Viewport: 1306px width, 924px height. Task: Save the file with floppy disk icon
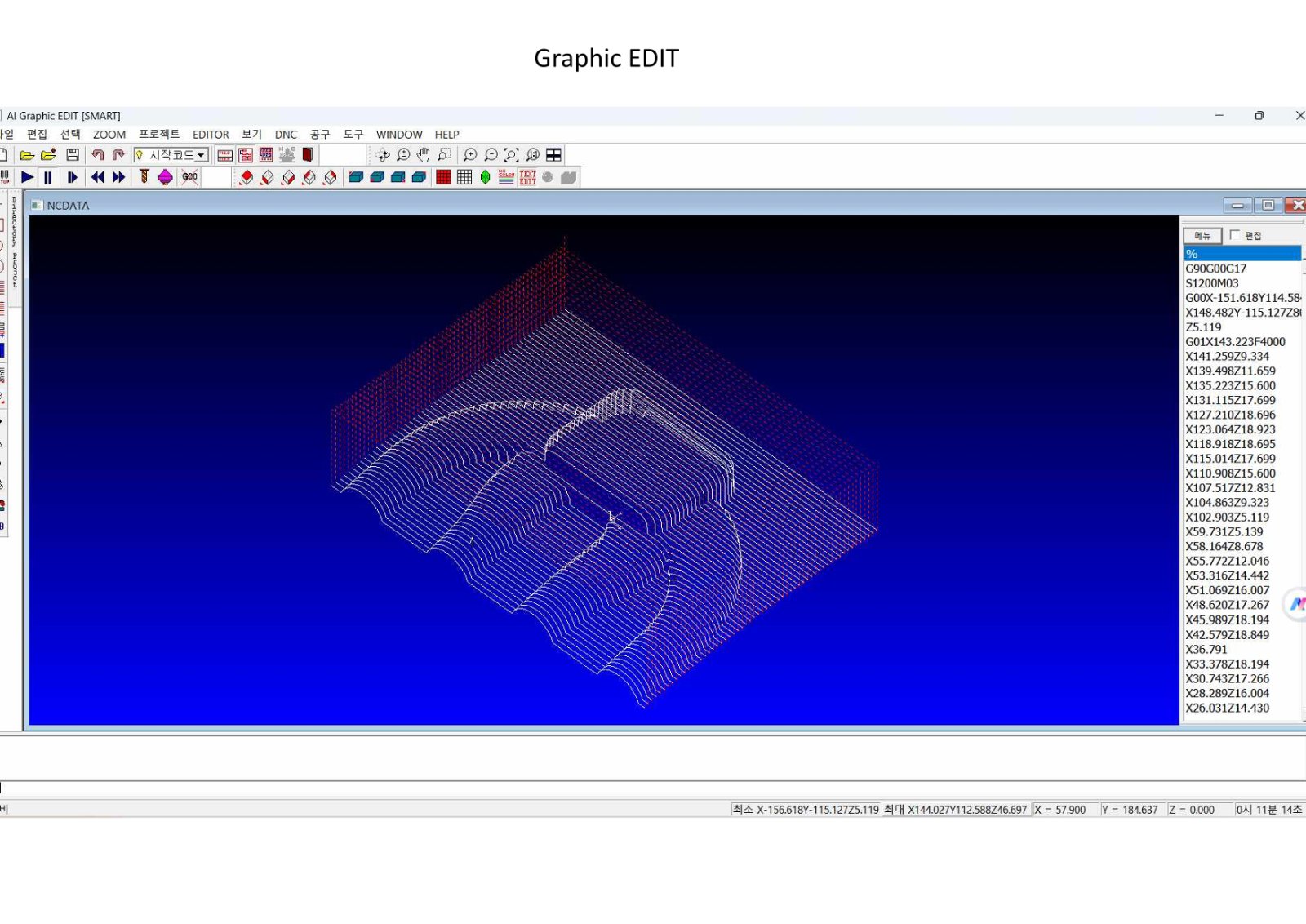(73, 155)
